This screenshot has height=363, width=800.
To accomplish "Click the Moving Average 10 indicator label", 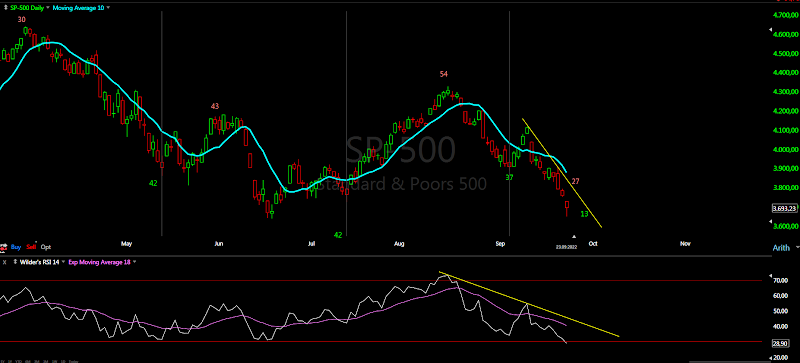I will tap(79, 8).
